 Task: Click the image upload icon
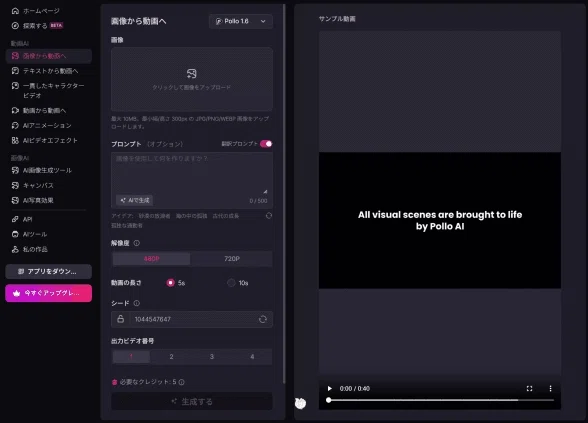coord(192,74)
